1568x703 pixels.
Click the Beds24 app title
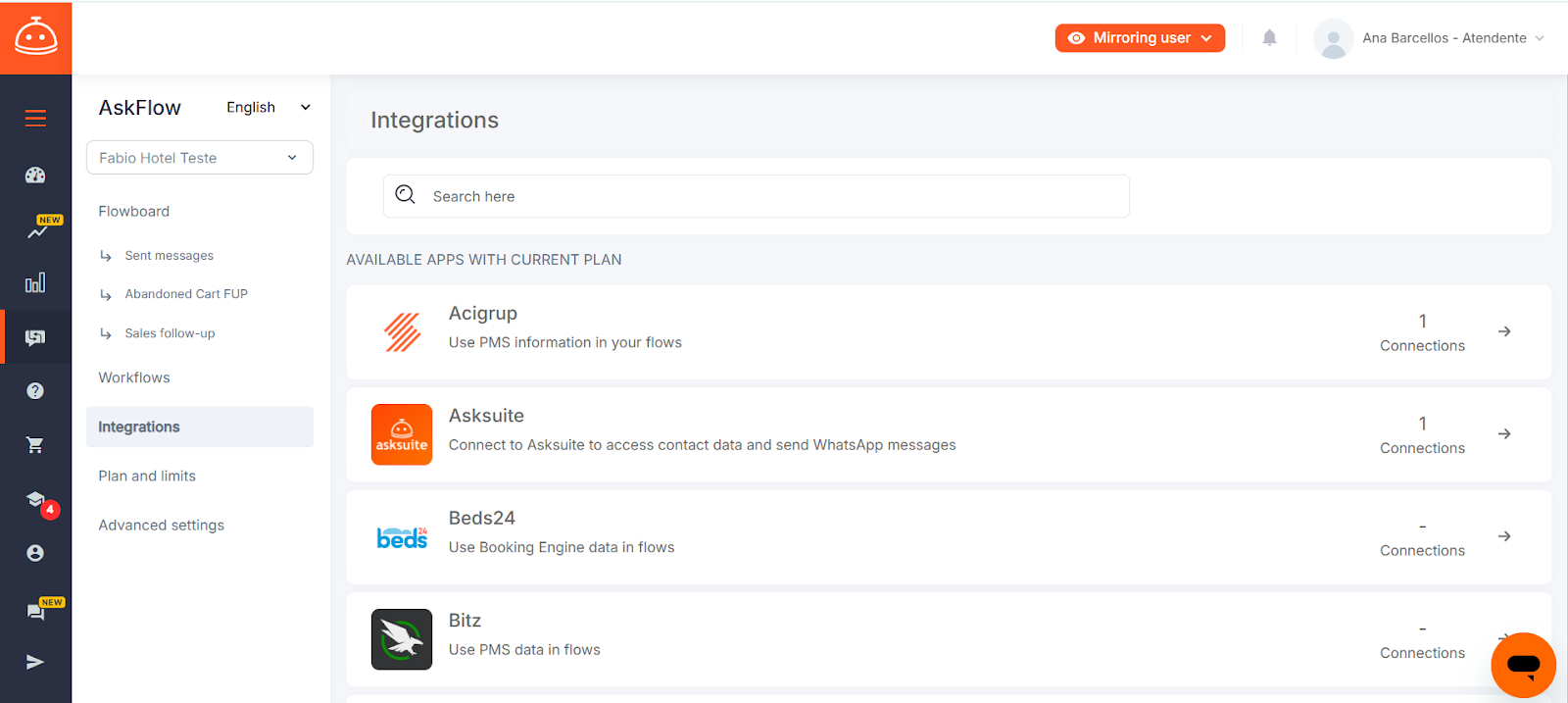482,518
